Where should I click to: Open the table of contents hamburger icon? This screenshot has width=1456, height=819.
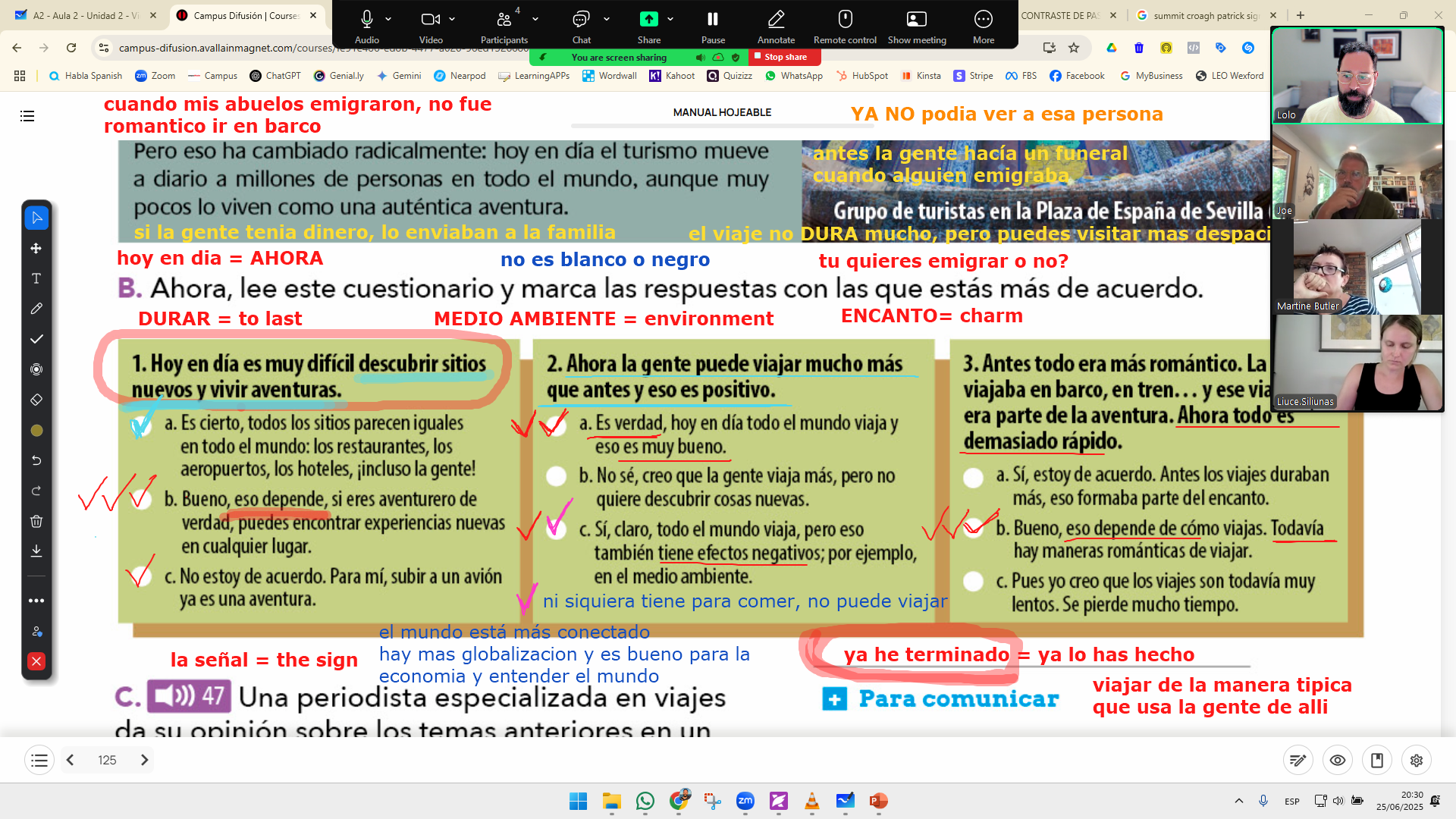point(27,116)
